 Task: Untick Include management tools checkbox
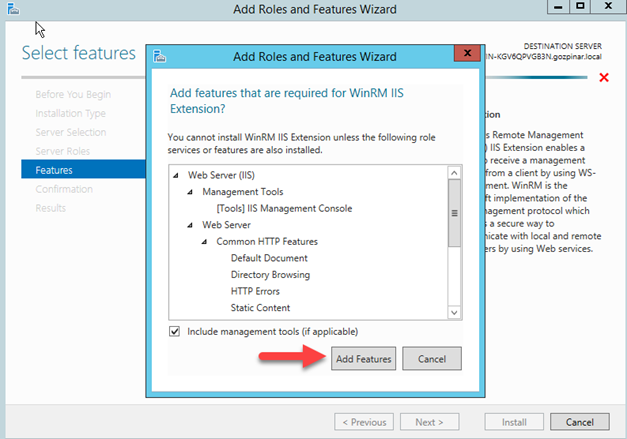[174, 331]
